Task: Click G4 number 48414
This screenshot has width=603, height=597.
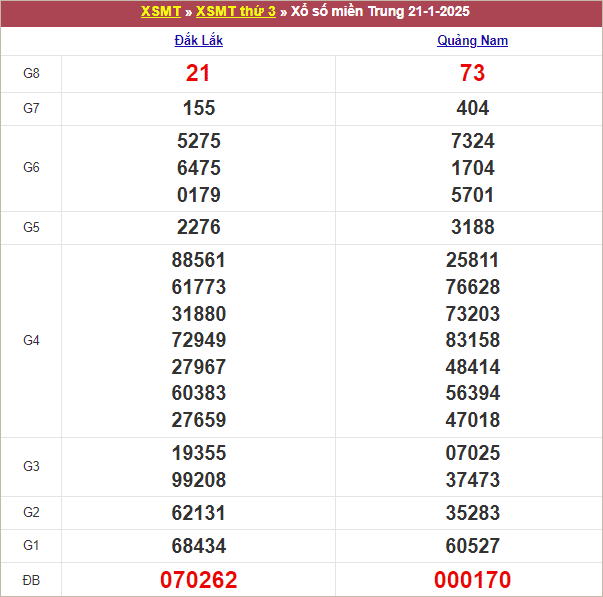Action: coord(473,367)
